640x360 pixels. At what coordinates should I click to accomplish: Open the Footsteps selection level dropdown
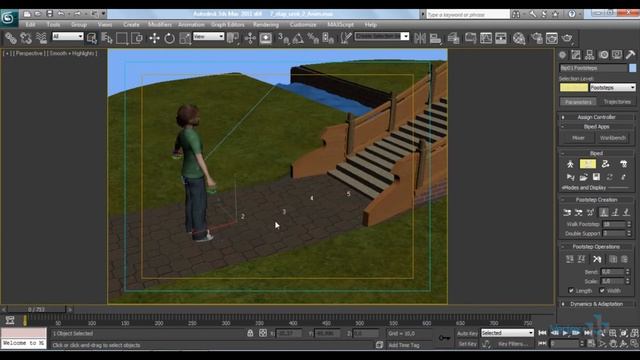click(x=613, y=87)
